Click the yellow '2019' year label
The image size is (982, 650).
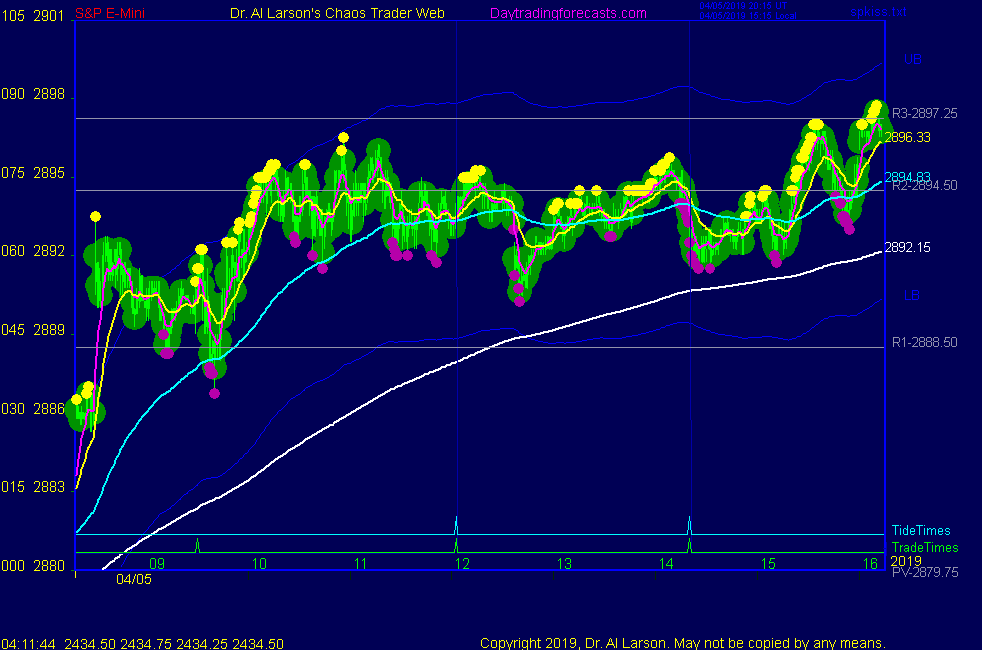click(906, 560)
